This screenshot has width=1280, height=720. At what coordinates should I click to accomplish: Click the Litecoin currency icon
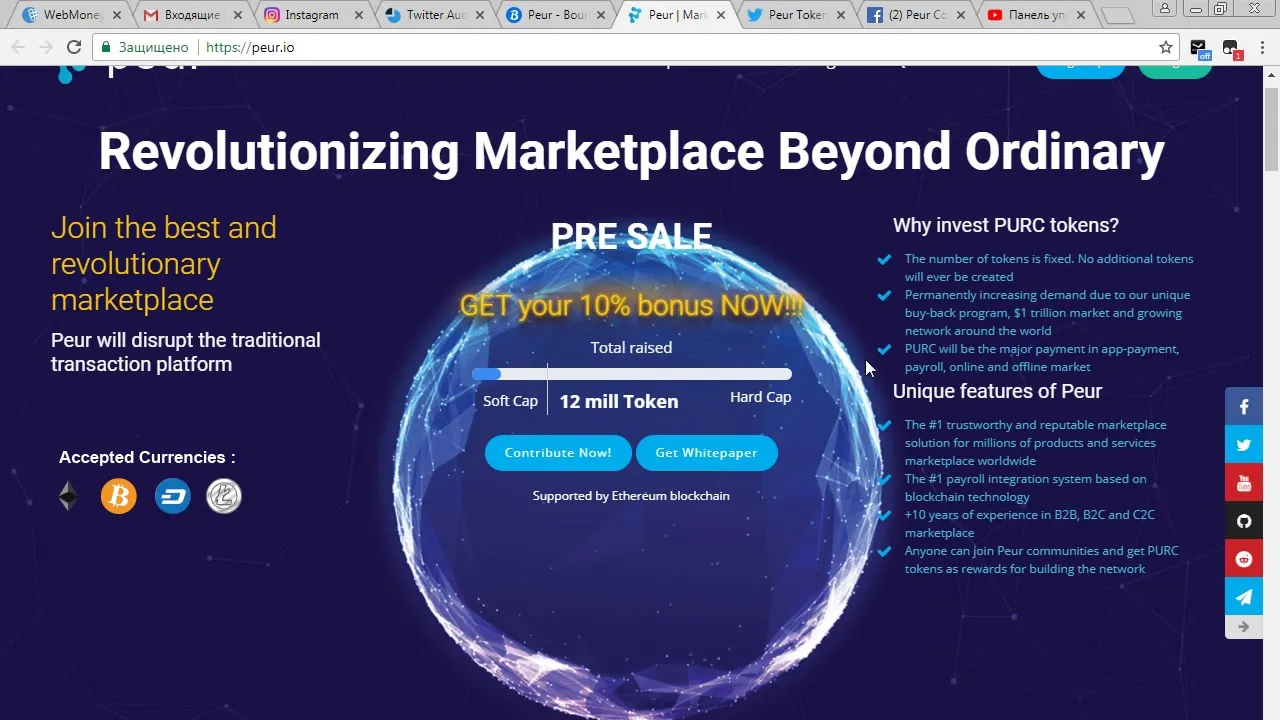coord(224,496)
